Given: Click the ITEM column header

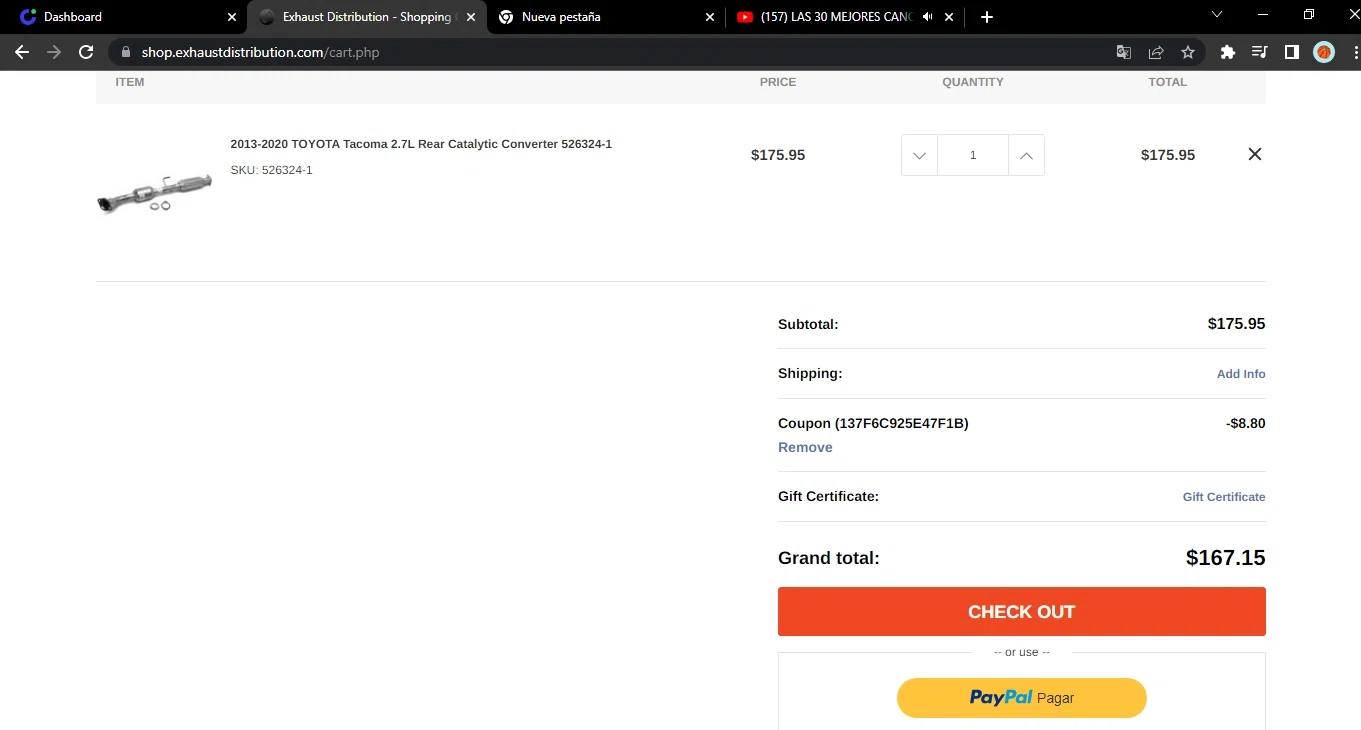Looking at the screenshot, I should tap(130, 82).
